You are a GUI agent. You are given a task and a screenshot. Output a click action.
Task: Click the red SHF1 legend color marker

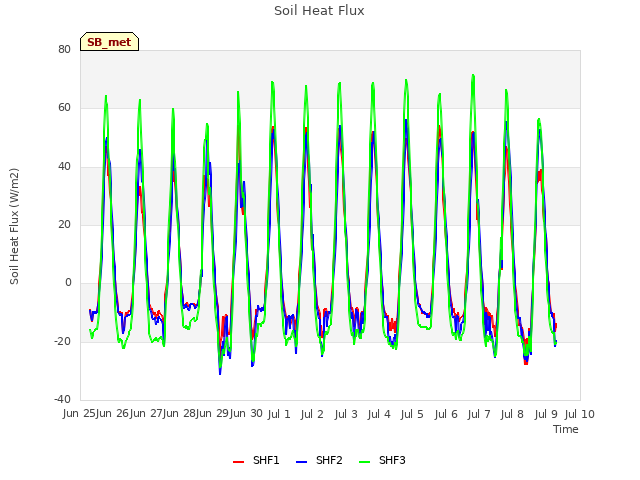click(x=238, y=462)
